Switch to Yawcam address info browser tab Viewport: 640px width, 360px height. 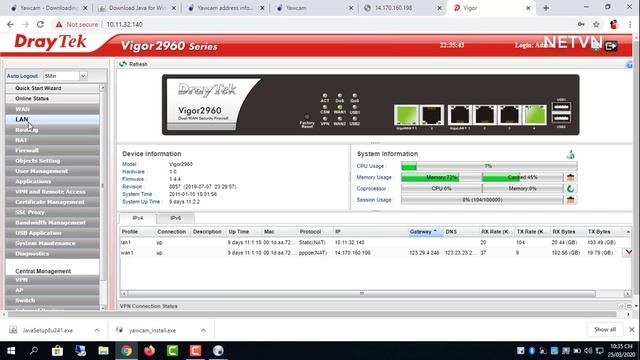pos(226,8)
